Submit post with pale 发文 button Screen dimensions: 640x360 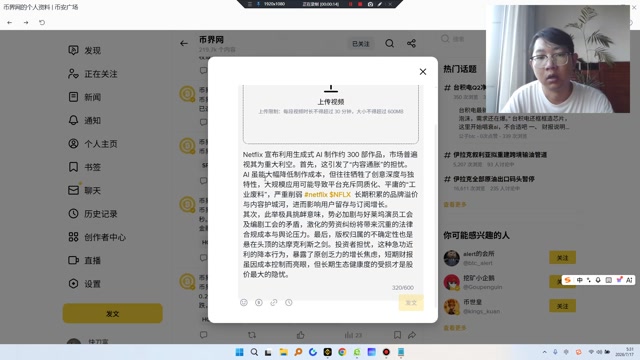[x=411, y=302]
